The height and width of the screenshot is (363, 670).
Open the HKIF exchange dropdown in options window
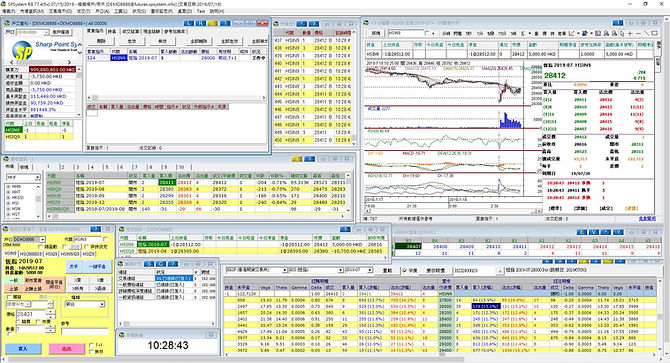coord(285,270)
